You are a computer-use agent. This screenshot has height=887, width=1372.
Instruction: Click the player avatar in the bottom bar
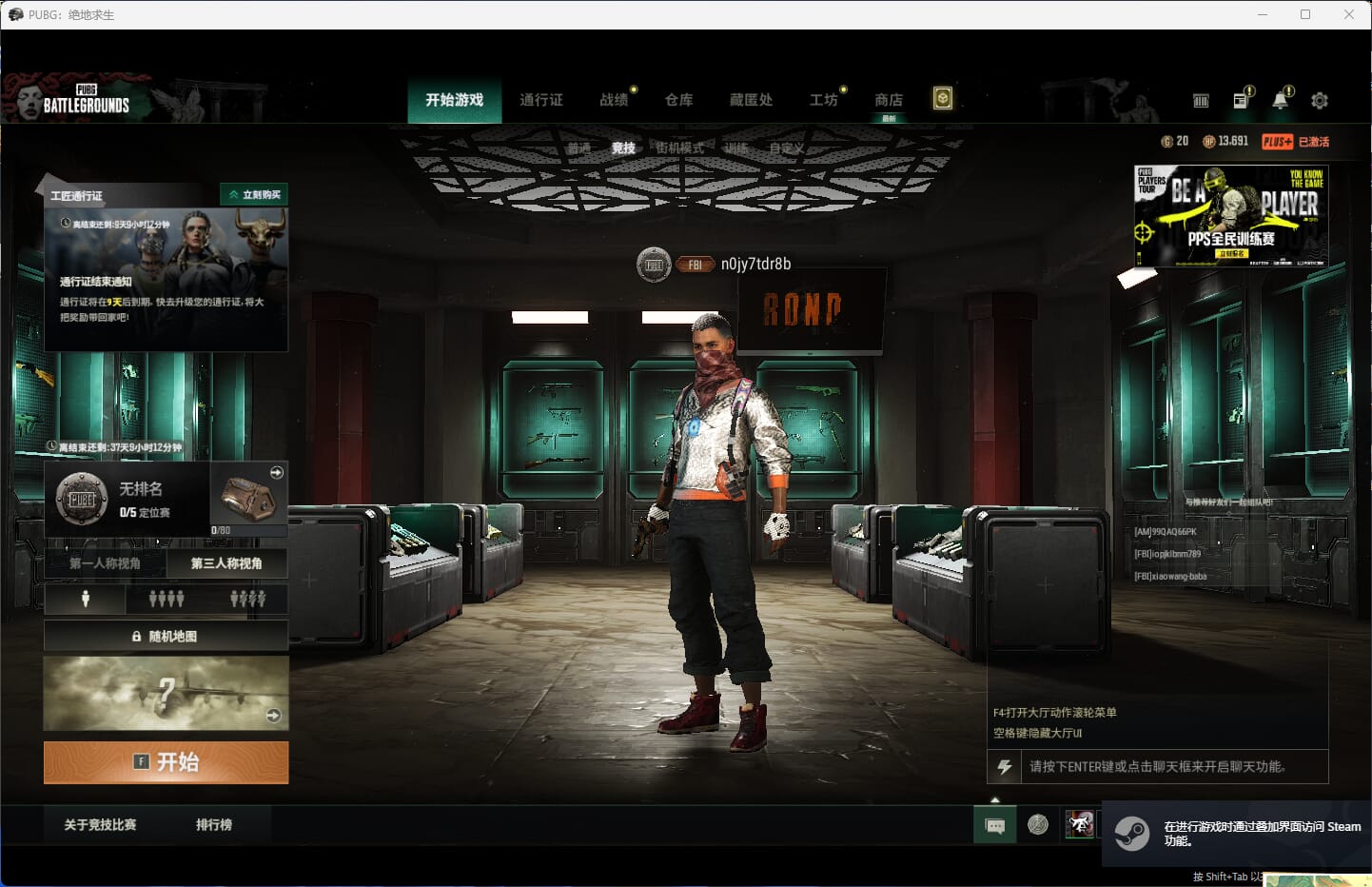[1080, 824]
